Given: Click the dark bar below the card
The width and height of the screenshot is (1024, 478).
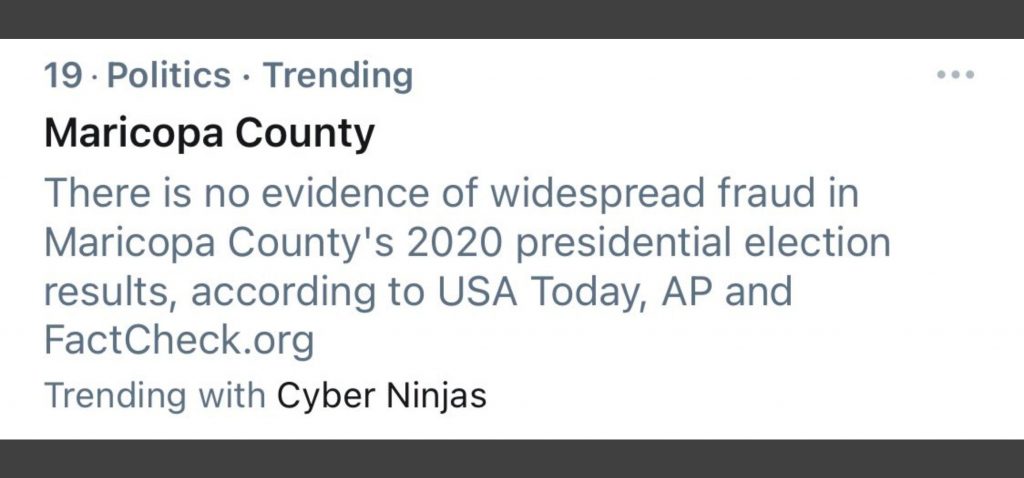Looking at the screenshot, I should (512, 458).
